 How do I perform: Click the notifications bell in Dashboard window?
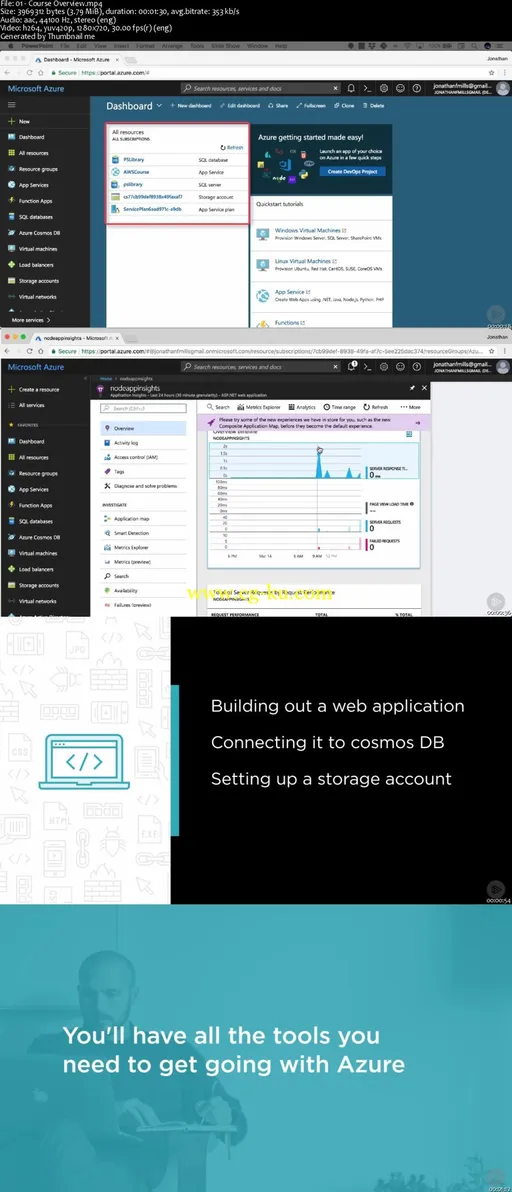350,88
